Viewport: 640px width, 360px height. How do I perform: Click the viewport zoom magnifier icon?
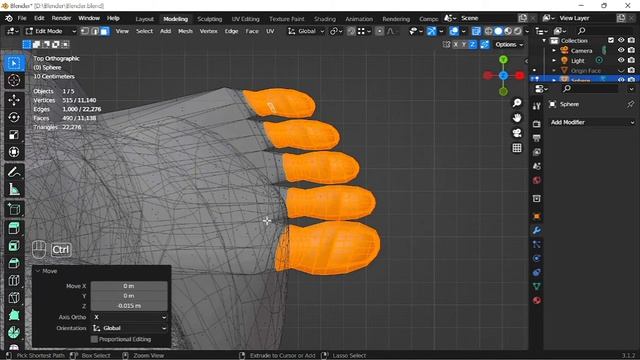[517, 103]
